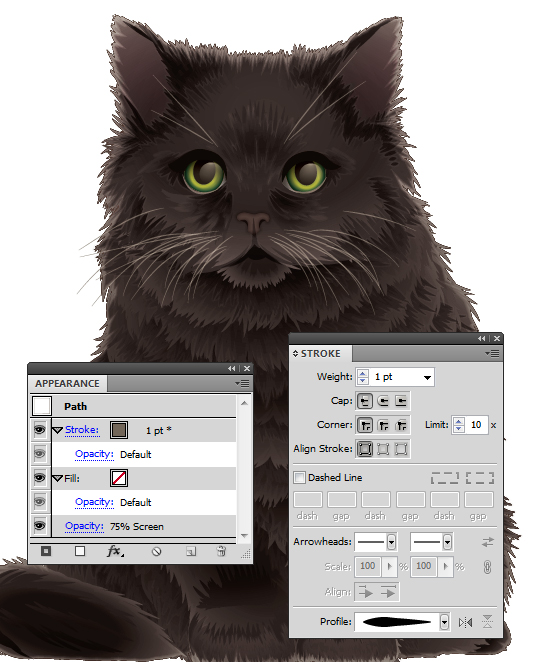Click align dashes to corners icon
The width and height of the screenshot is (534, 662).
coord(480,478)
